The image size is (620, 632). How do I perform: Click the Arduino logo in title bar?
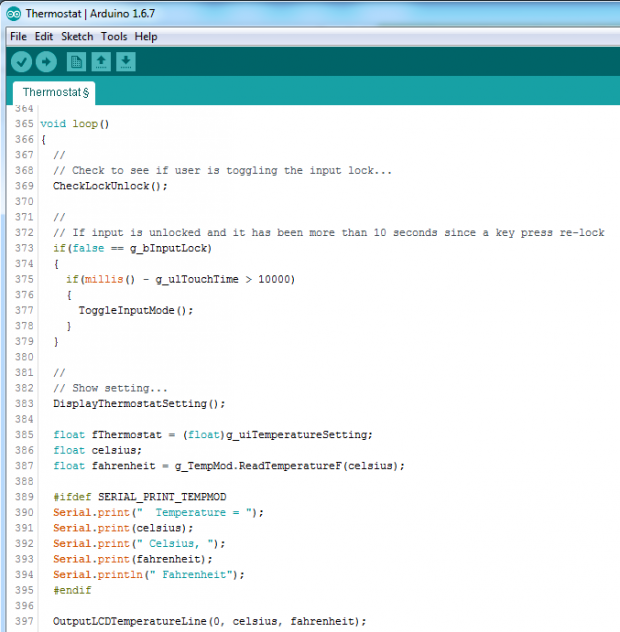14,14
